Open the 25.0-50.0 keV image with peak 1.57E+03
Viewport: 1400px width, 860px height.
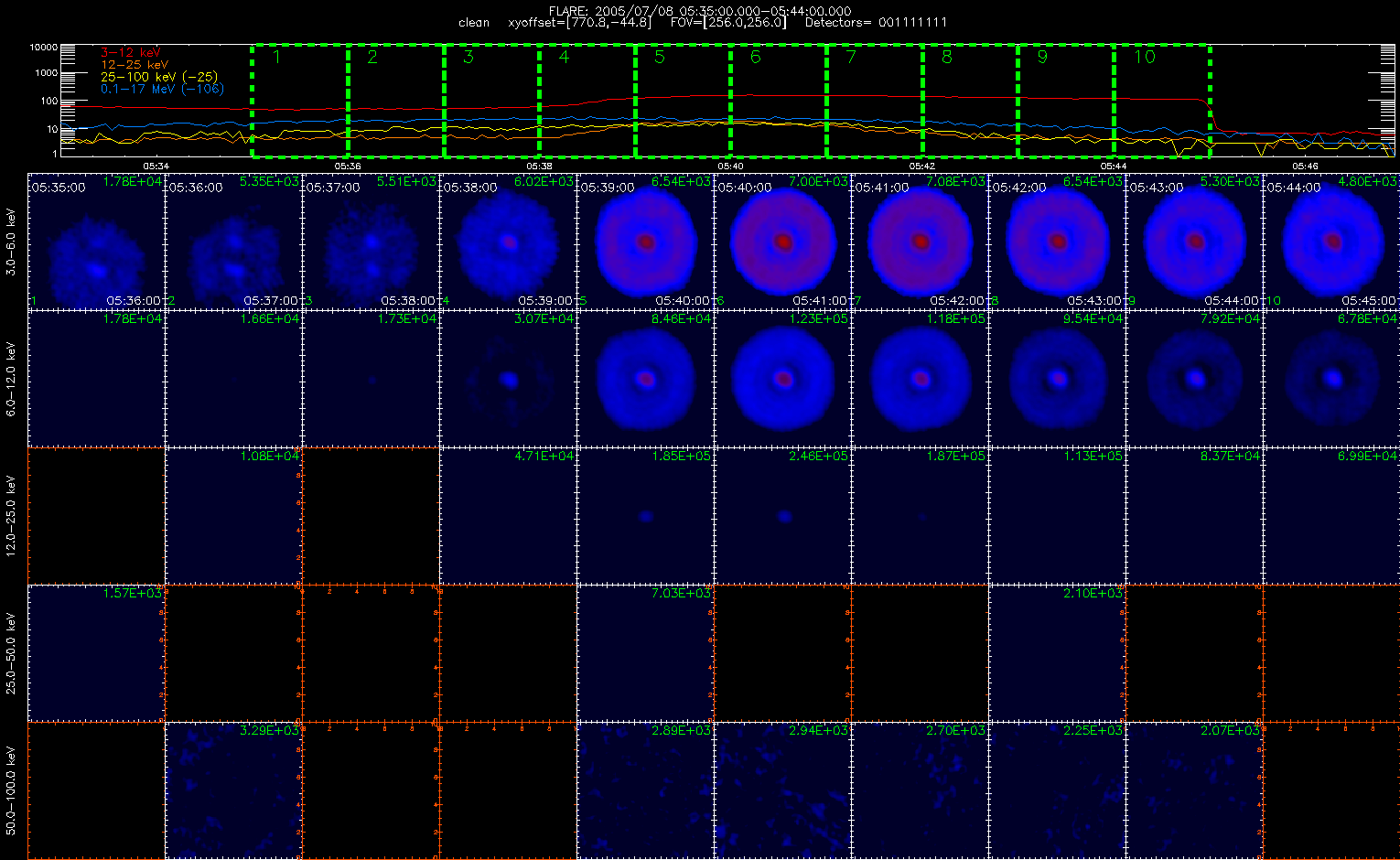click(x=97, y=653)
